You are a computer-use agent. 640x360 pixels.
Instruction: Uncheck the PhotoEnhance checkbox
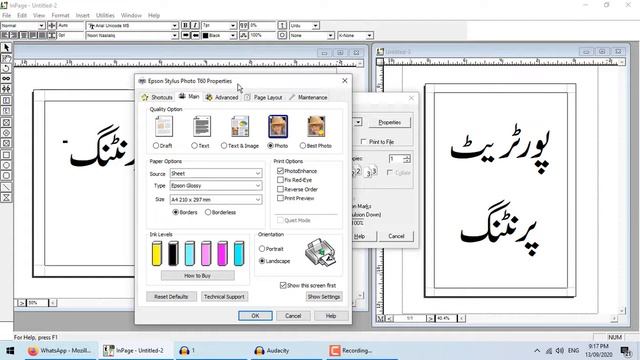pos(280,171)
